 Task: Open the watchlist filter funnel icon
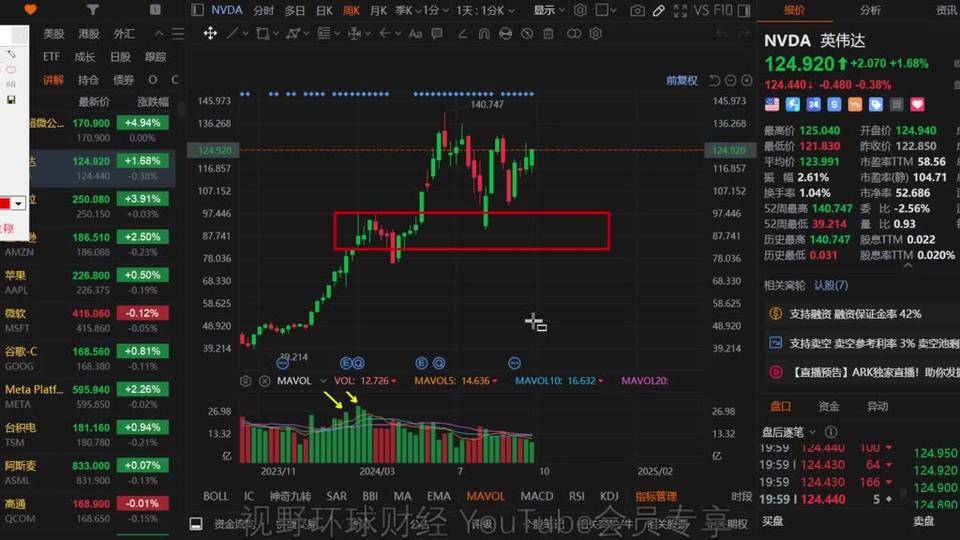[x=92, y=9]
